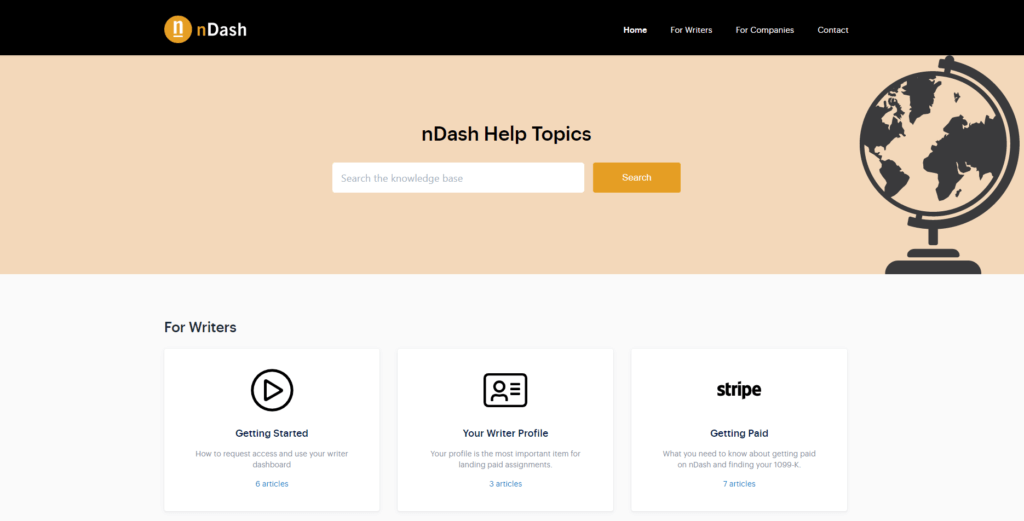The width and height of the screenshot is (1024, 521).
Task: Click the Stripe logo icon
Action: coord(739,390)
